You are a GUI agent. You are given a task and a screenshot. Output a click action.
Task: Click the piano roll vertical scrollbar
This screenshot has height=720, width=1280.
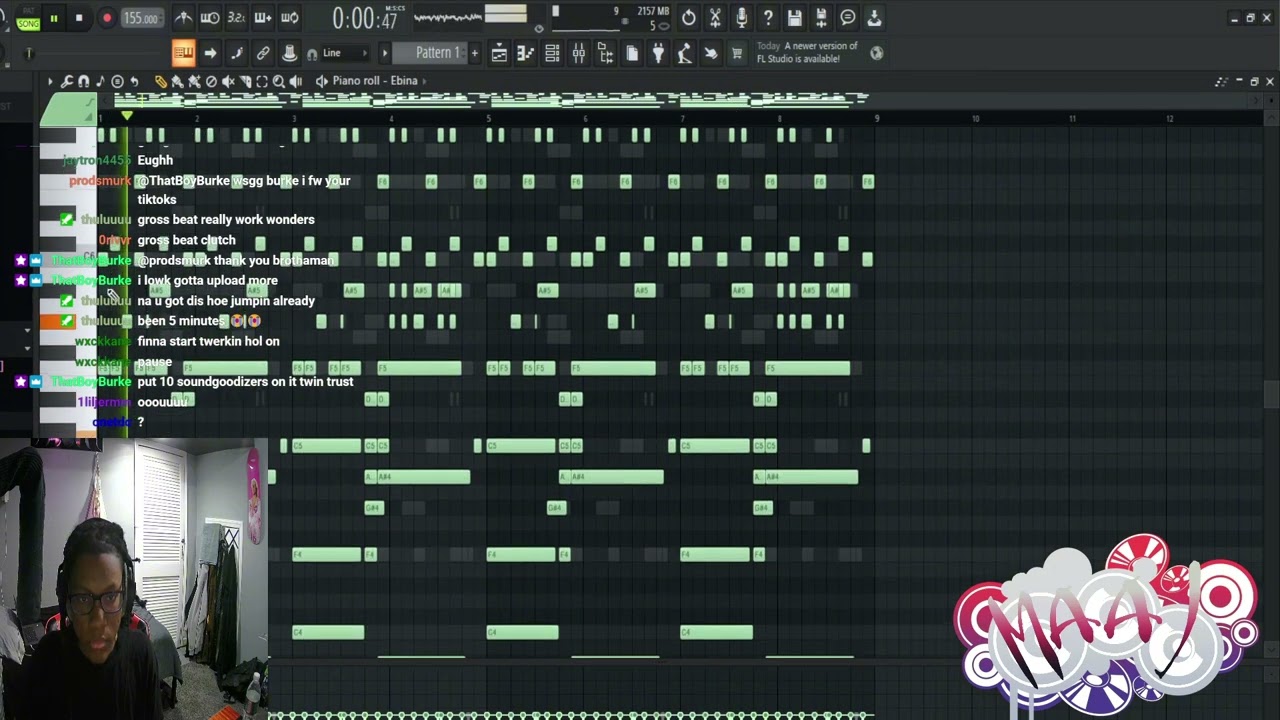tap(1270, 395)
